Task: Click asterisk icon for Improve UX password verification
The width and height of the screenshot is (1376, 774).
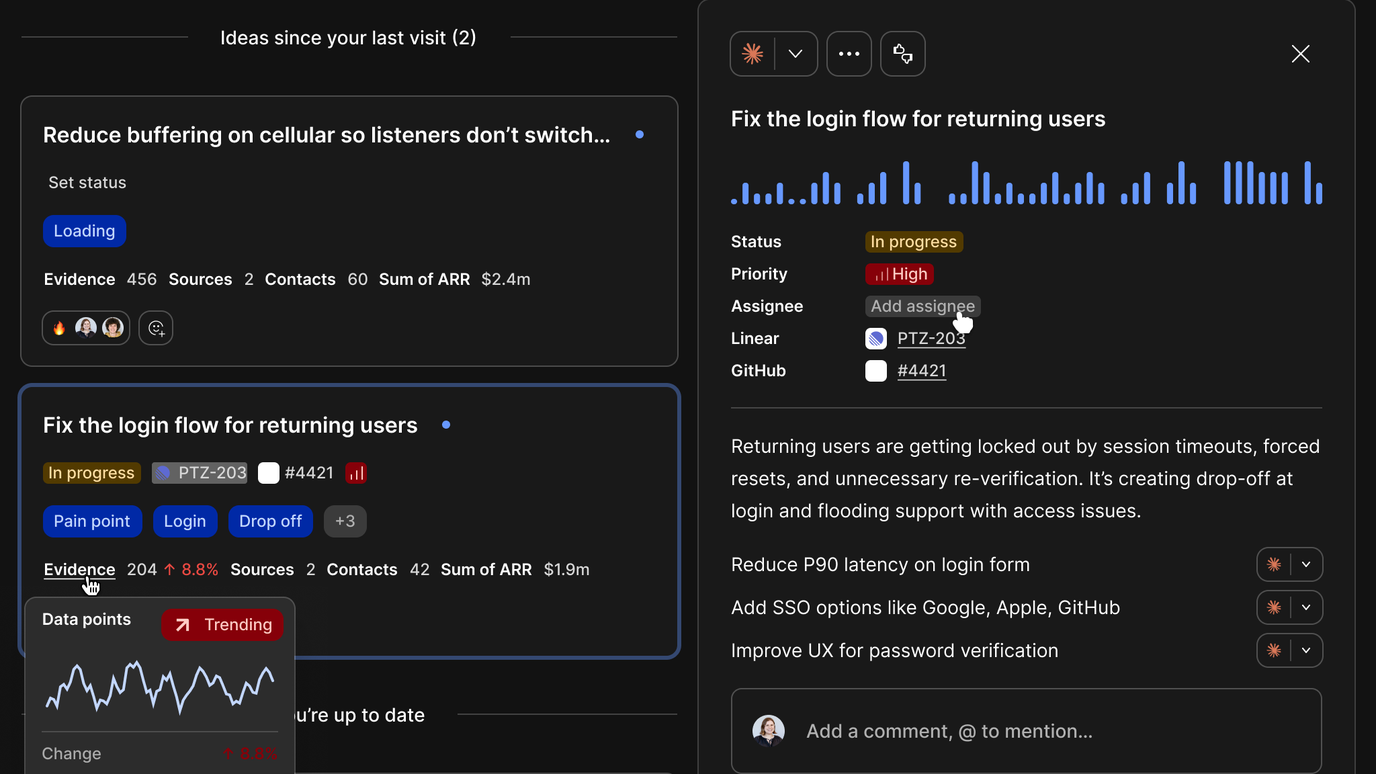Action: click(x=1274, y=651)
